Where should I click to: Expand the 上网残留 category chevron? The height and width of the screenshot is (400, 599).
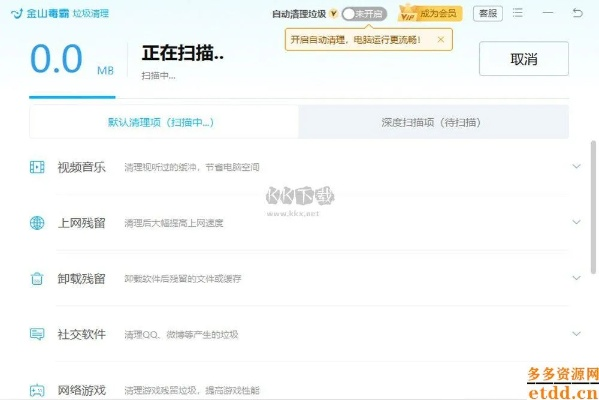coord(576,222)
